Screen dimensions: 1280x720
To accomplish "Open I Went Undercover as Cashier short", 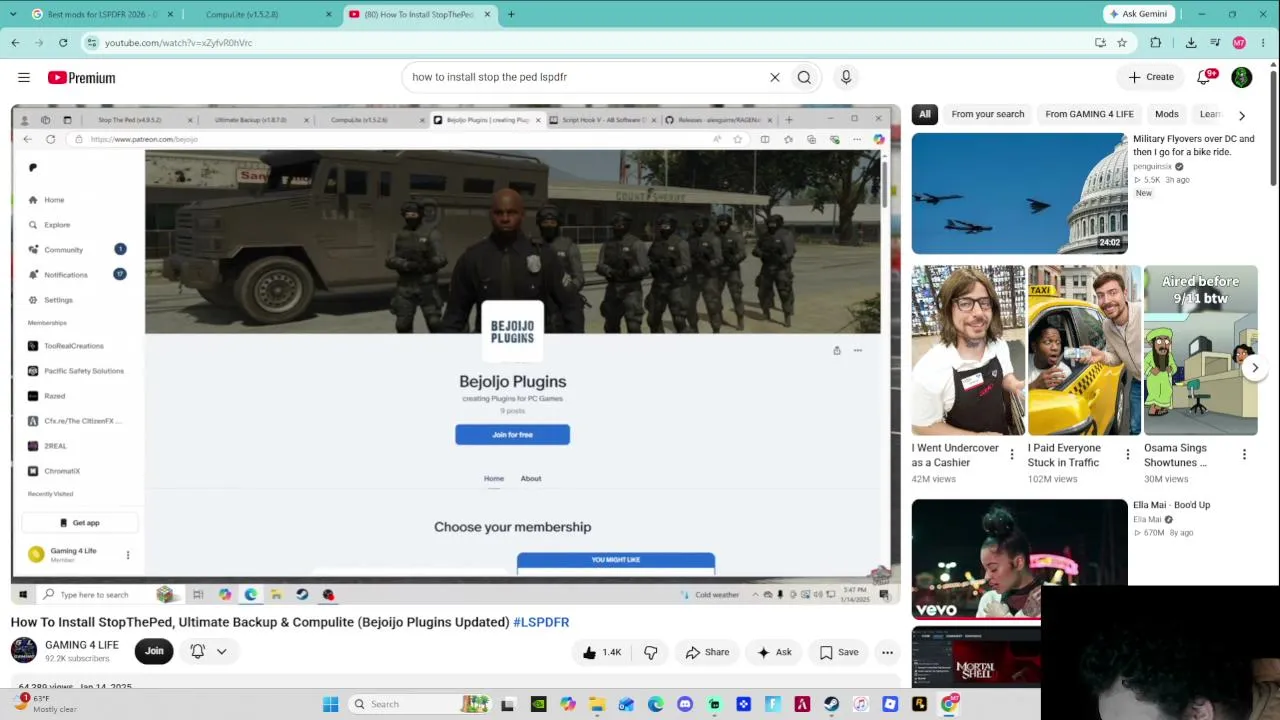I will tap(968, 350).
